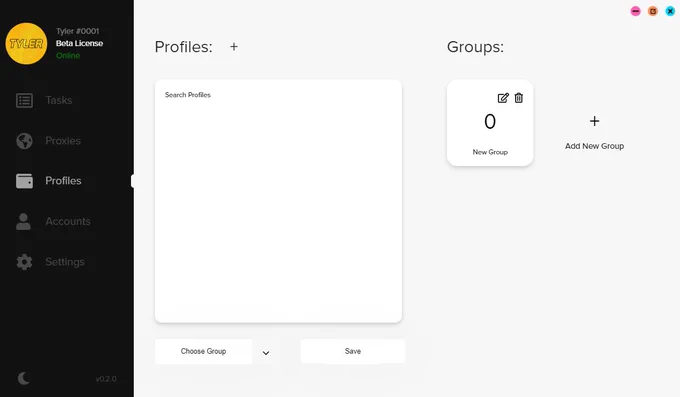Delete New Group using the trash icon

pos(519,98)
